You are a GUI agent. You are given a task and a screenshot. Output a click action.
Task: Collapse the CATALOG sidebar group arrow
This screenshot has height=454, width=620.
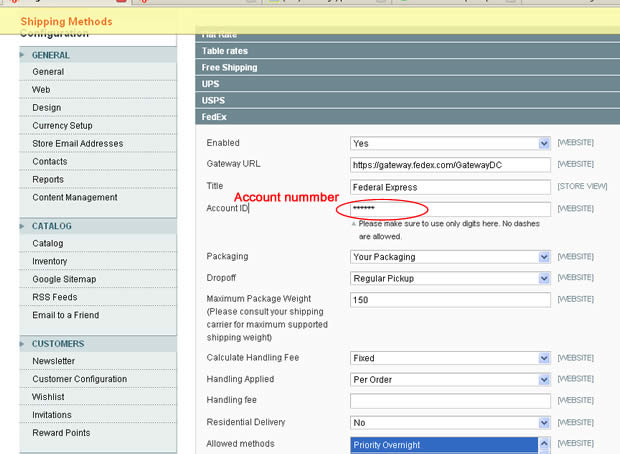22,226
